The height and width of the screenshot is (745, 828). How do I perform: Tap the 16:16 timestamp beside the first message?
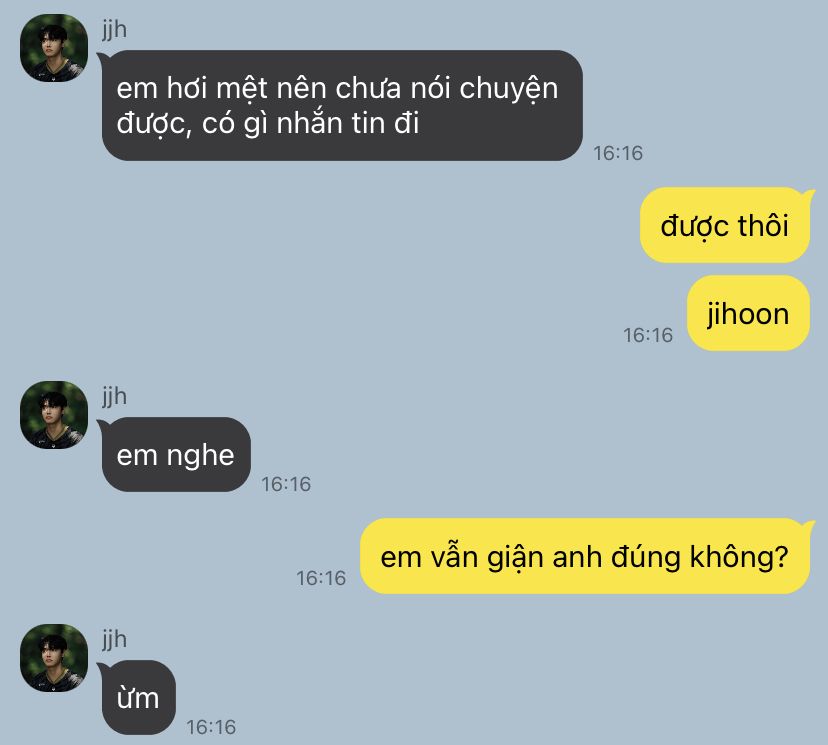[618, 153]
